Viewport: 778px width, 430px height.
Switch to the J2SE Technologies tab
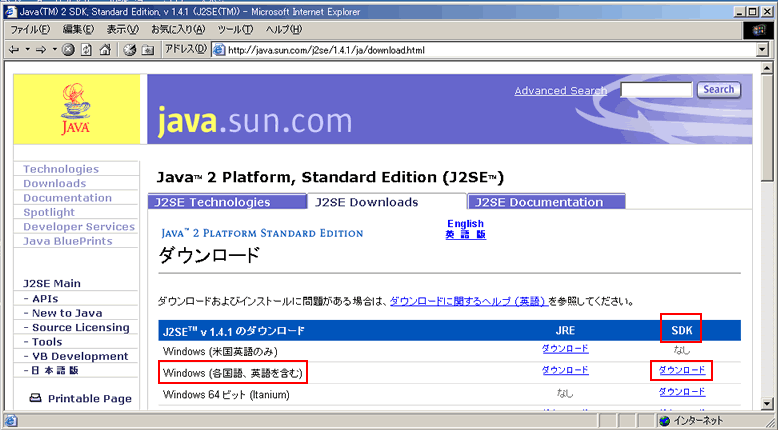227,202
